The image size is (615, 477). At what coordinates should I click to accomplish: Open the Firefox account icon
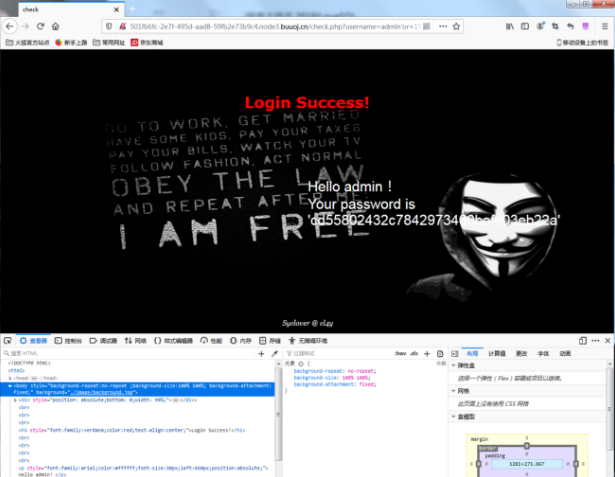point(540,26)
